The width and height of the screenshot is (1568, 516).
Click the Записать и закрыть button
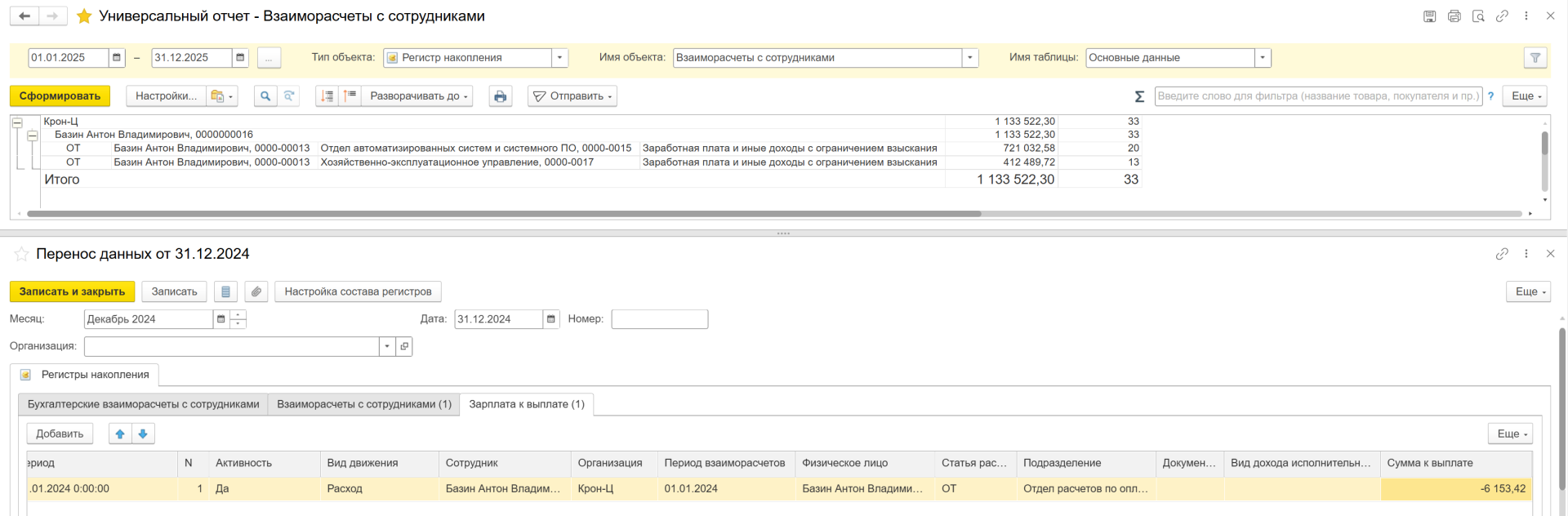tap(72, 291)
